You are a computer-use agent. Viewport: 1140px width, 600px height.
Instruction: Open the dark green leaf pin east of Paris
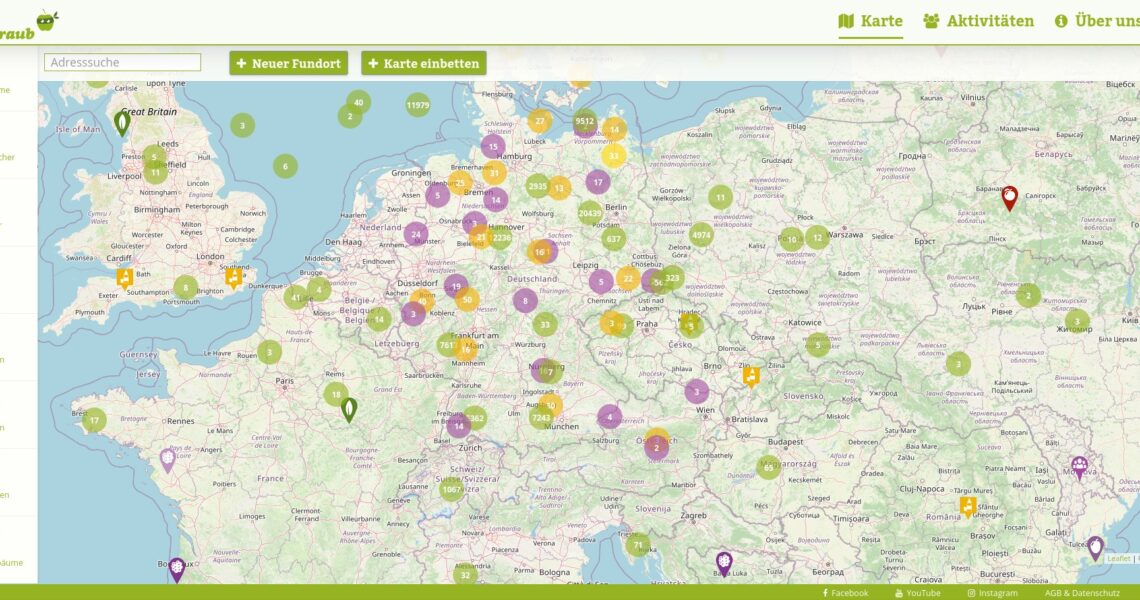[349, 409]
